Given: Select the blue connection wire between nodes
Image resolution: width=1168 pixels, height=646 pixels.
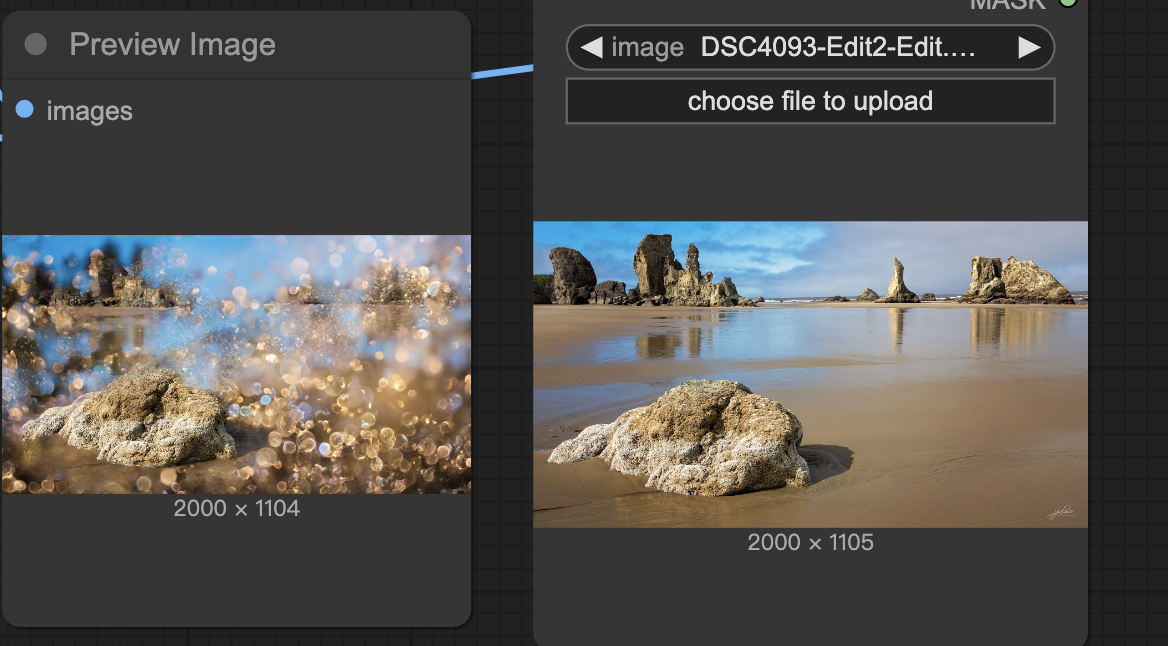Looking at the screenshot, I should [502, 71].
